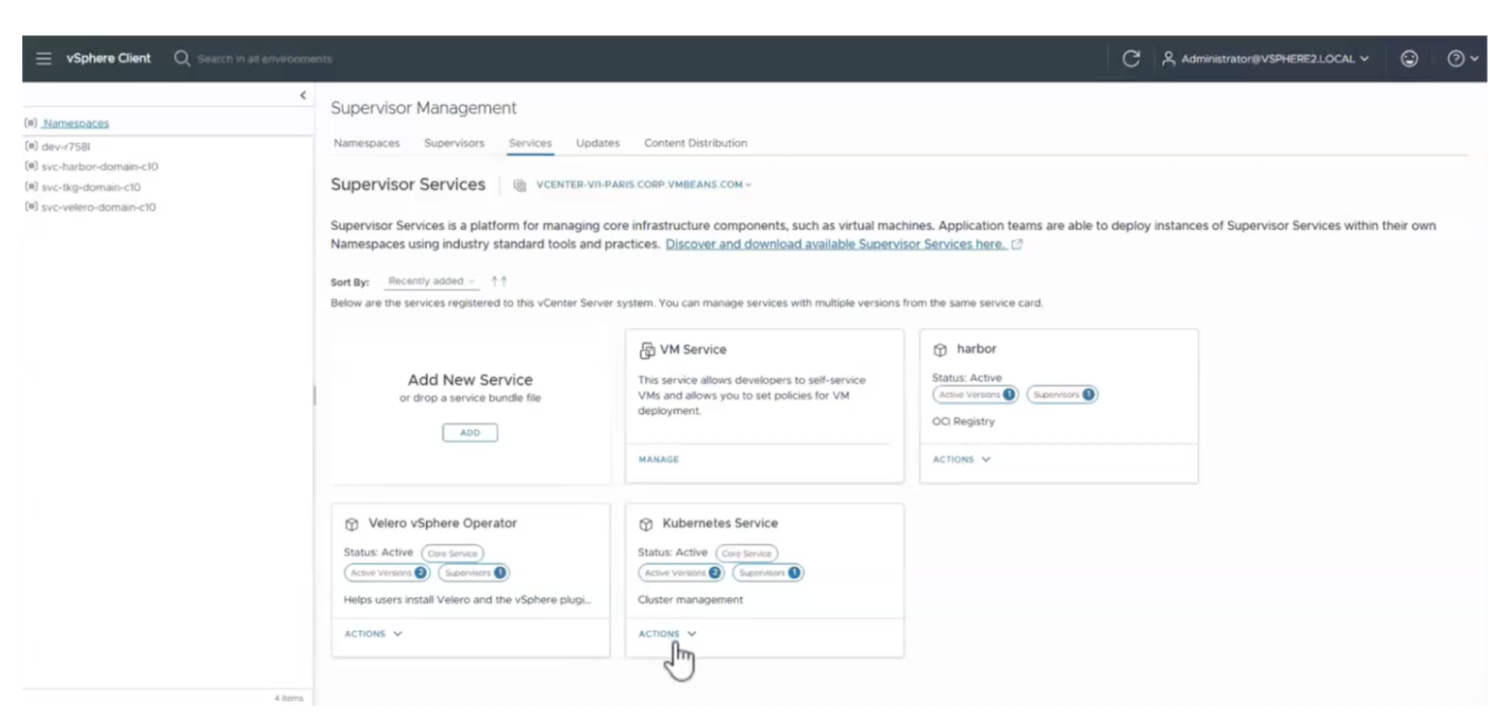Click the Cluster management description text

pos(691,600)
